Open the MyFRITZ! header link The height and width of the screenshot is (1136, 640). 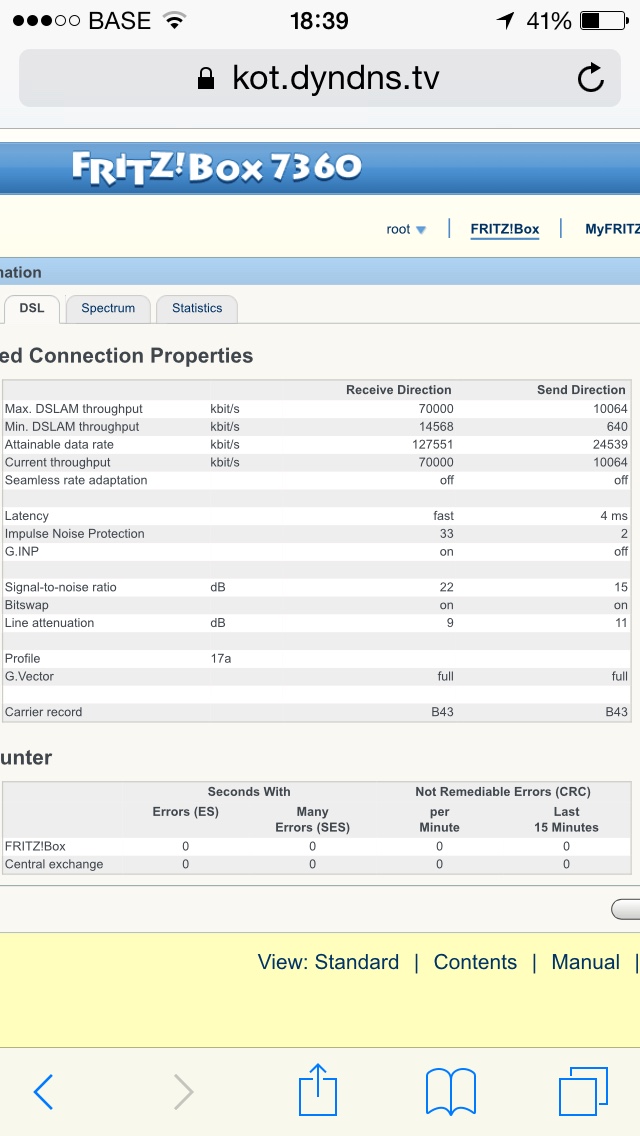pyautogui.click(x=612, y=229)
